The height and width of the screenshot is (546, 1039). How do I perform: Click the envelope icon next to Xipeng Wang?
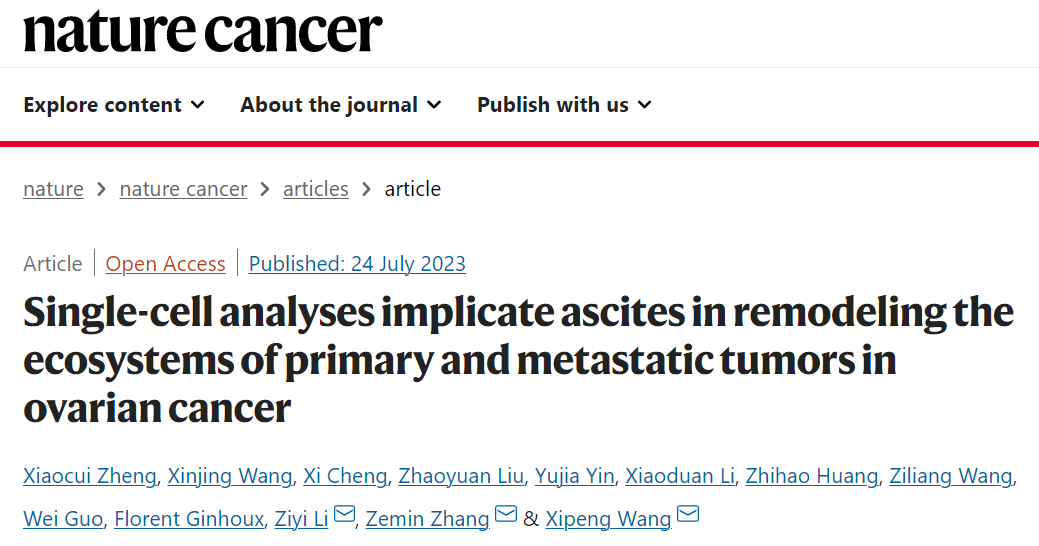pos(688,516)
